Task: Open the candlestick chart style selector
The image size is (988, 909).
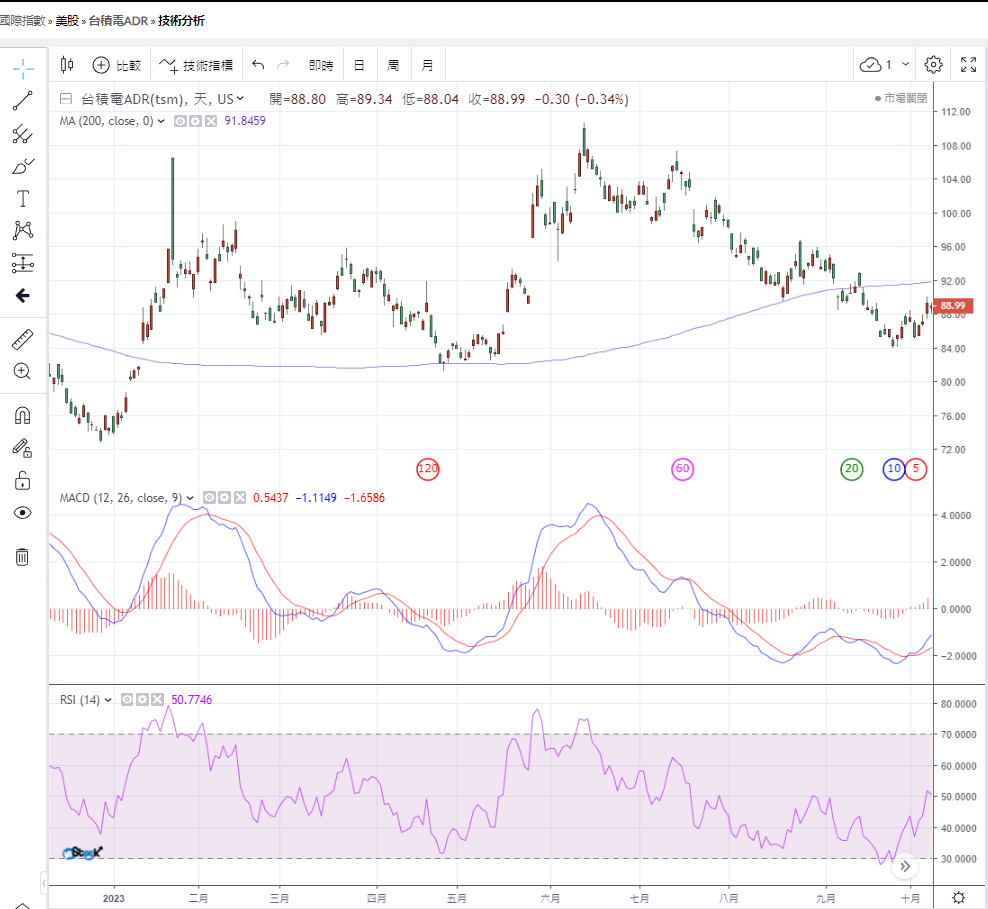Action: (67, 65)
